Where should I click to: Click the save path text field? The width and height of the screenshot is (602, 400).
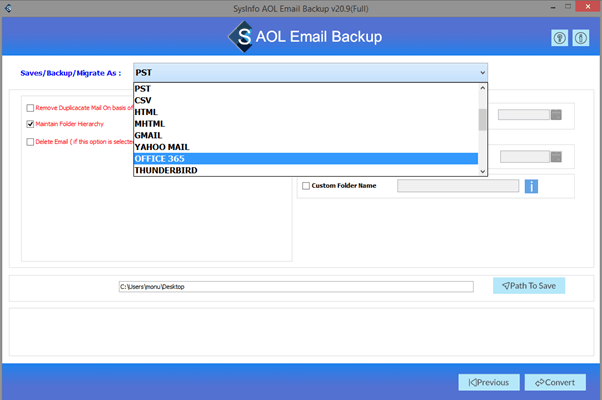coord(296,287)
